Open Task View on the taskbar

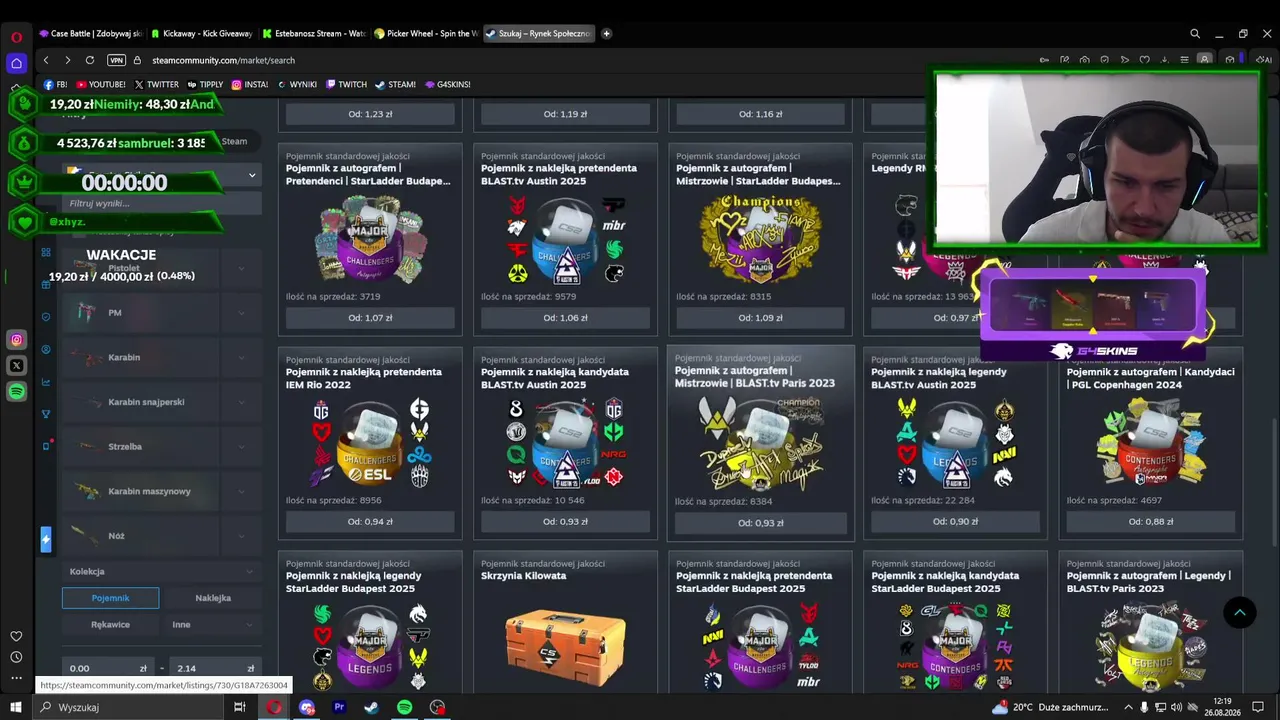[x=240, y=707]
